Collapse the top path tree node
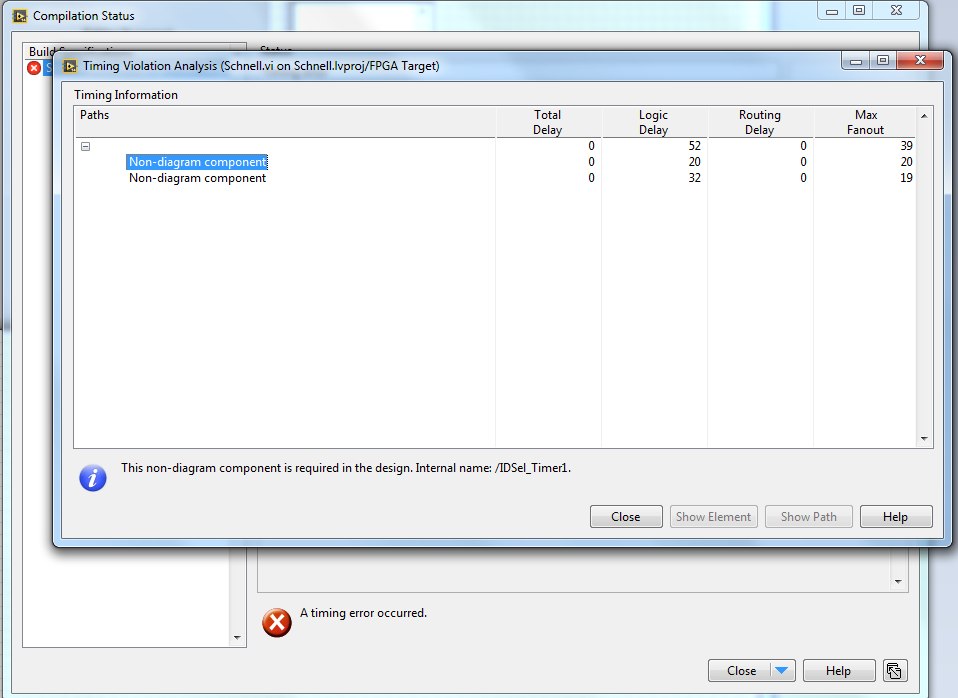958x698 pixels. pos(86,147)
